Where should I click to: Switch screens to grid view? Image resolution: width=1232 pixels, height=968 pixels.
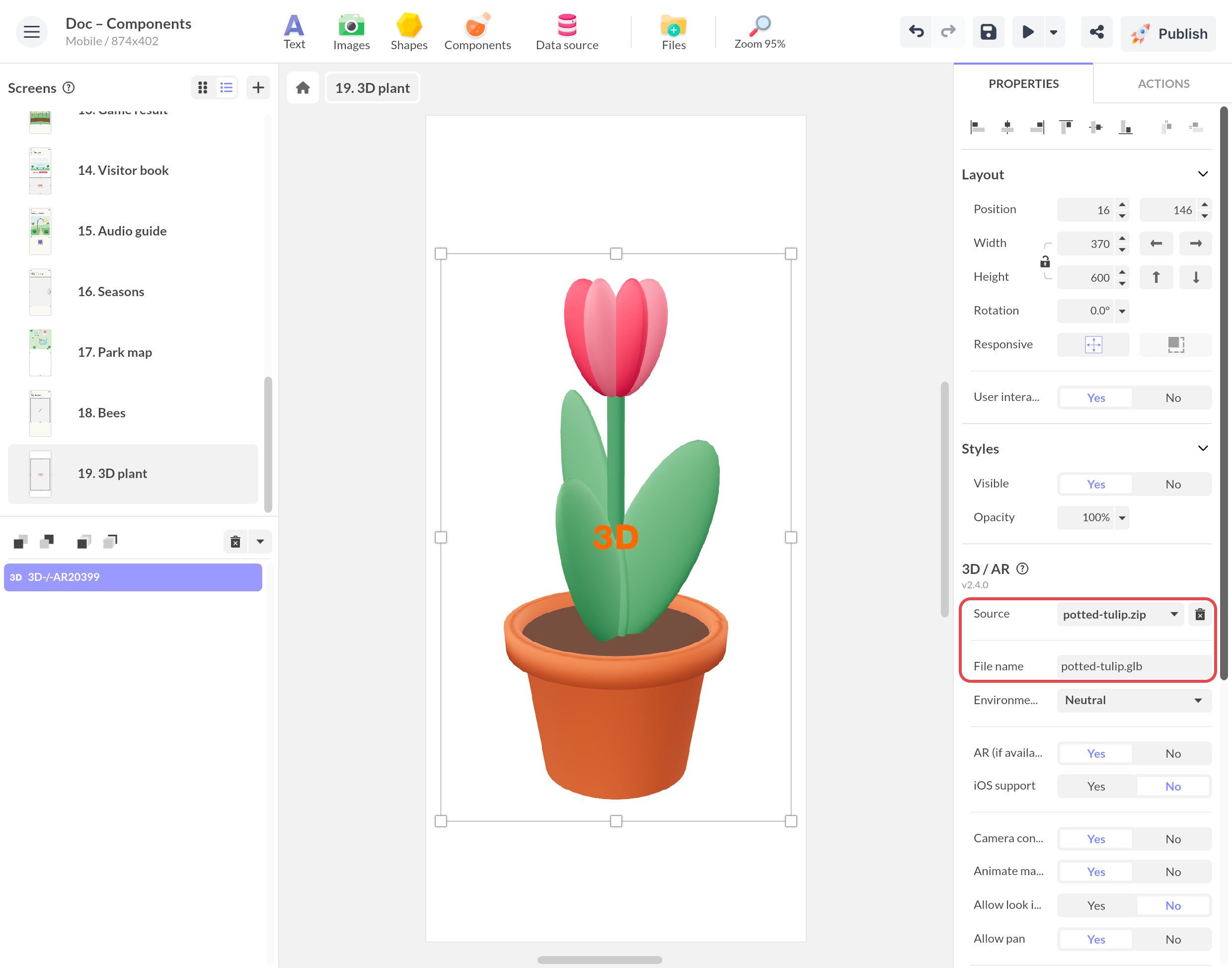[x=203, y=87]
